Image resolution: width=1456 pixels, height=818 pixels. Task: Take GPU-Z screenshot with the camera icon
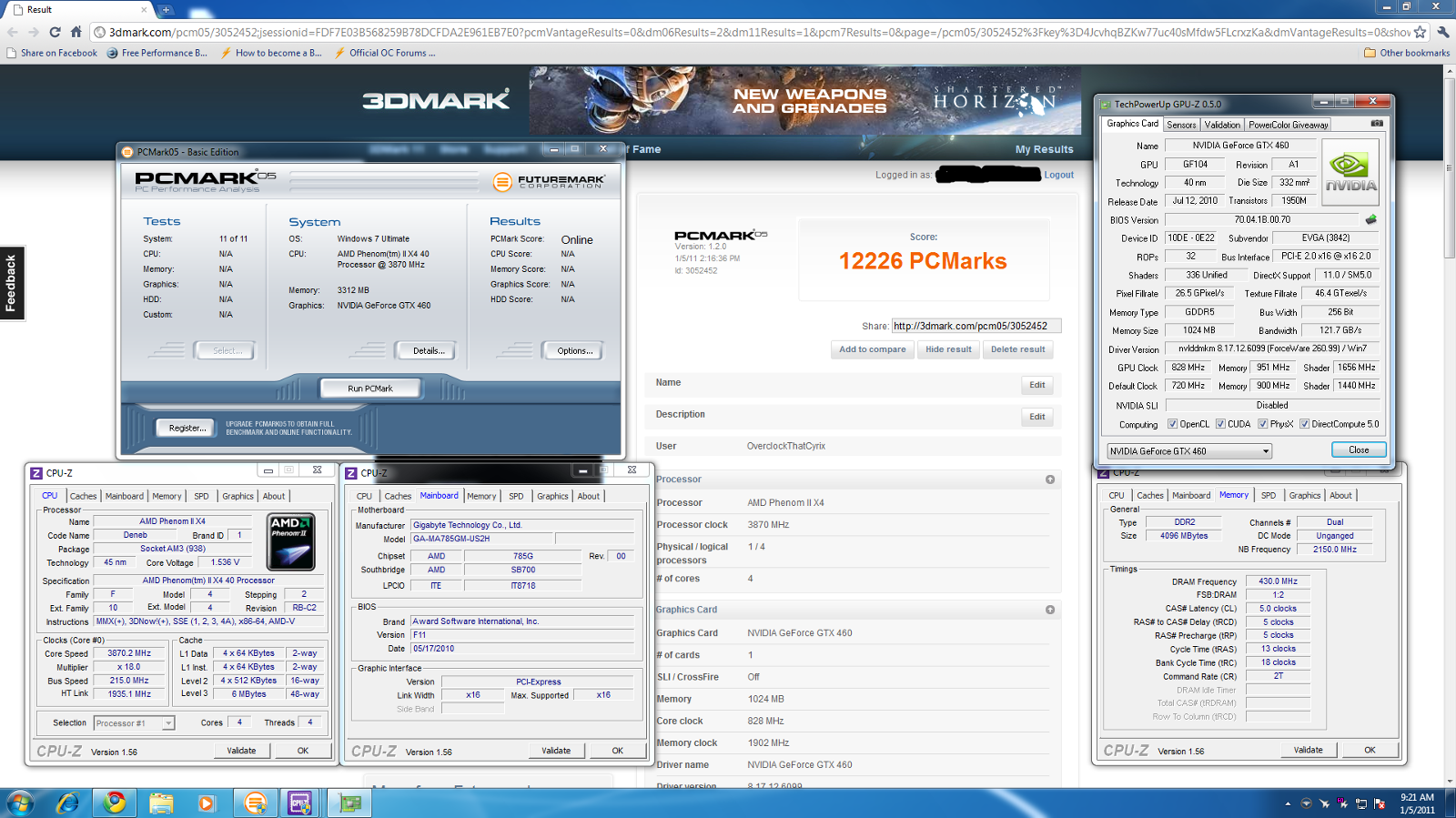(1377, 123)
